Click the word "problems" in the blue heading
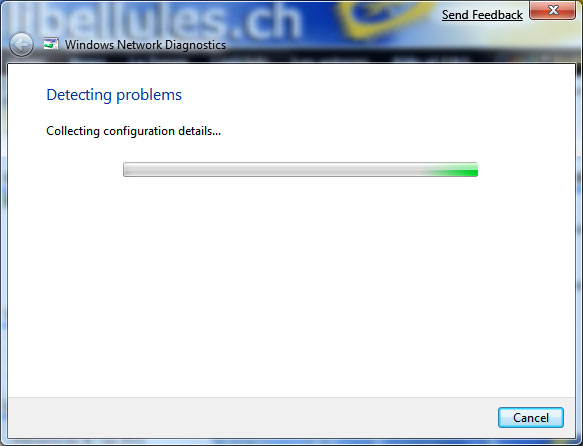Screen dimensions: 583x446 [x=149, y=96]
